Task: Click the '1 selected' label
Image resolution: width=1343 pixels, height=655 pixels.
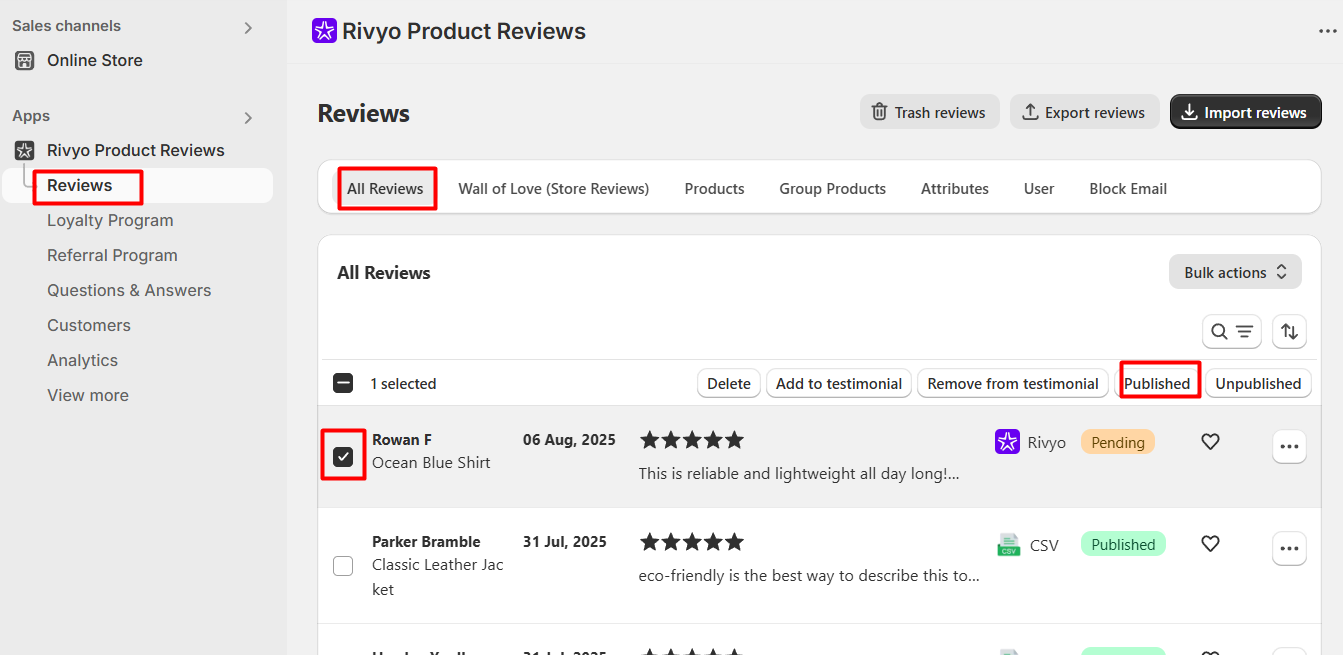Action: point(403,383)
